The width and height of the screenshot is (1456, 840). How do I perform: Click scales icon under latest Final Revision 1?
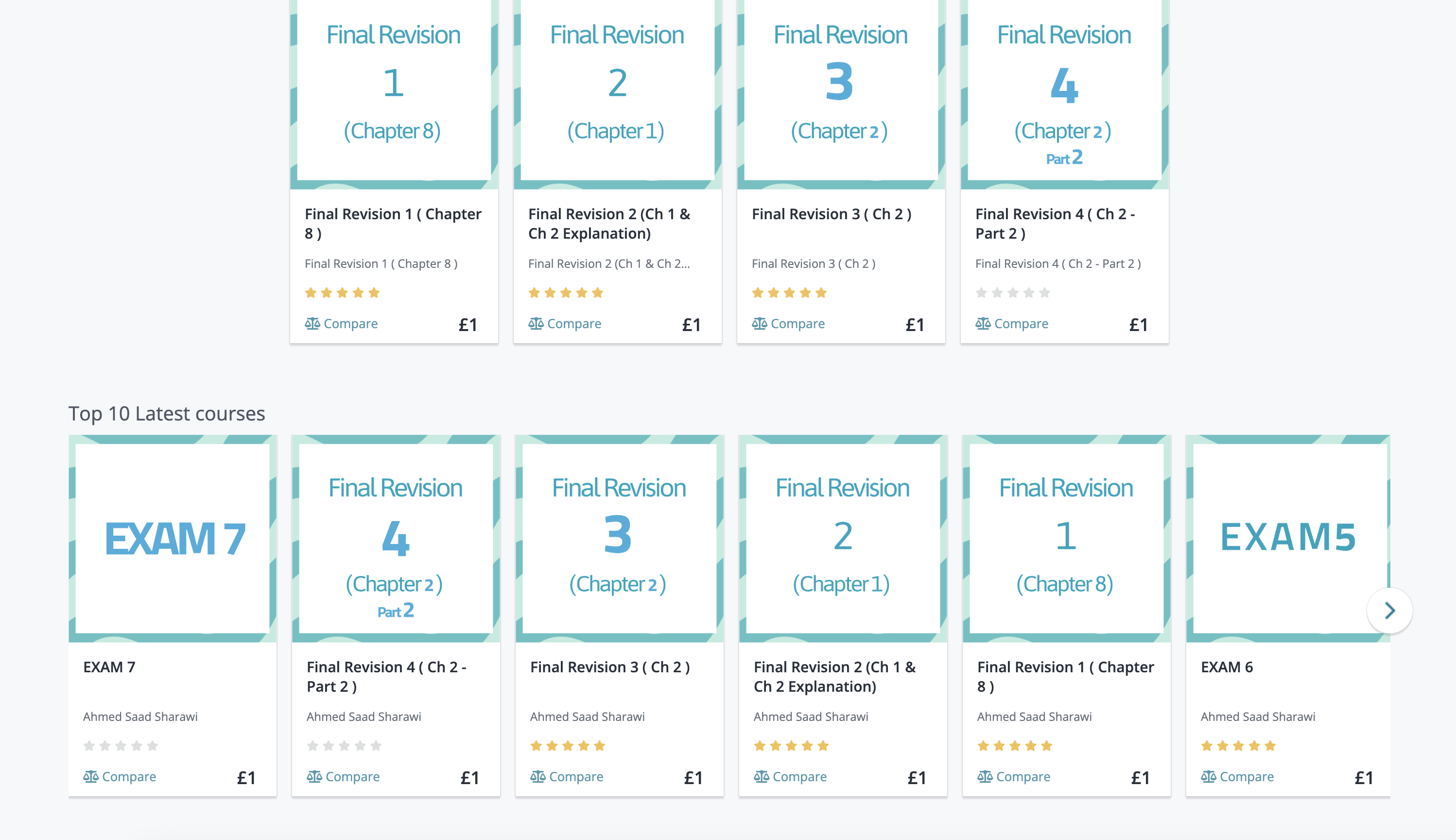985,776
